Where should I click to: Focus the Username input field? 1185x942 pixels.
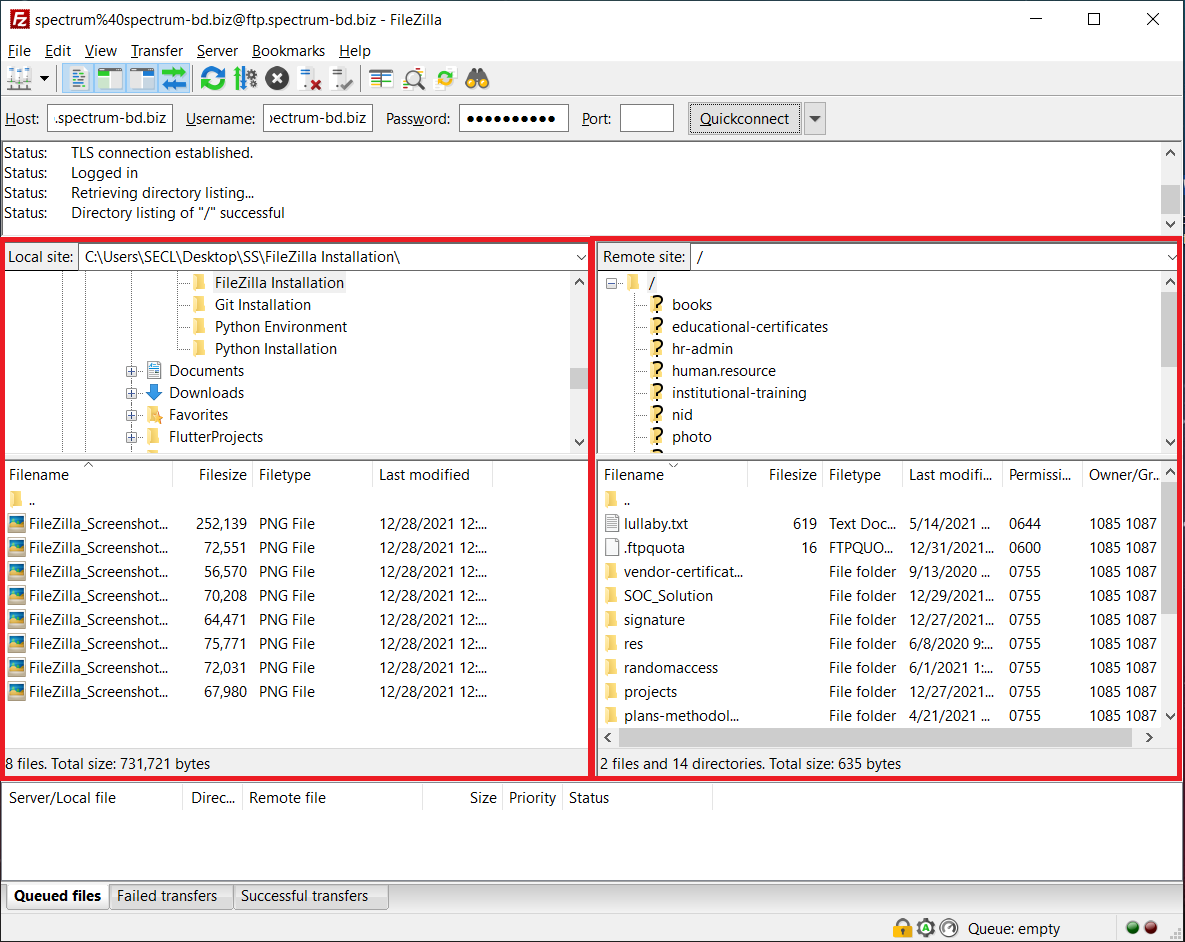[317, 118]
